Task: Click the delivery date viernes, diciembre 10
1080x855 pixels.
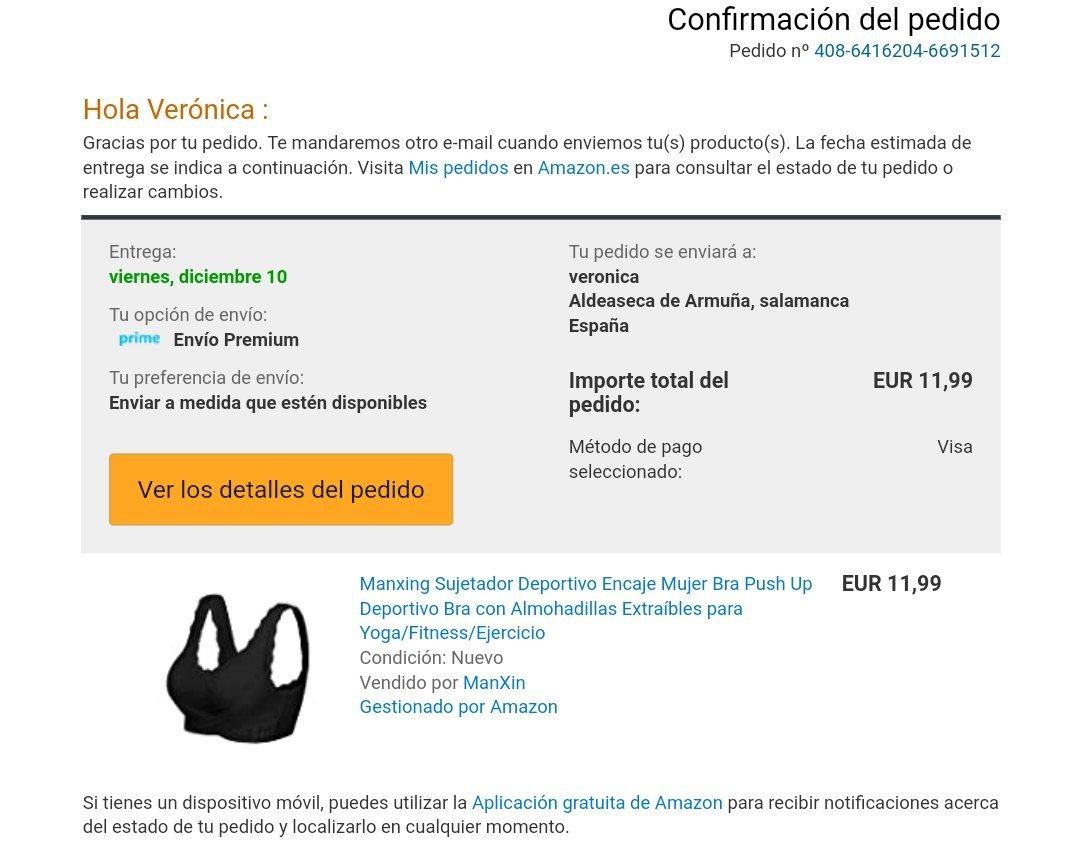Action: point(198,276)
